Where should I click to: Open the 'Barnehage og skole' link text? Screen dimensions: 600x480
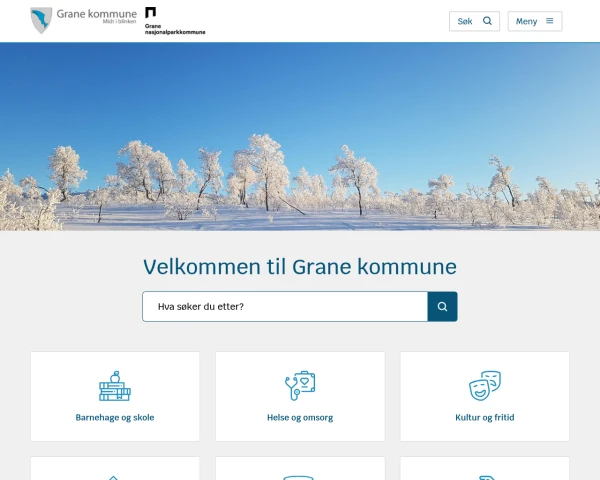115,417
